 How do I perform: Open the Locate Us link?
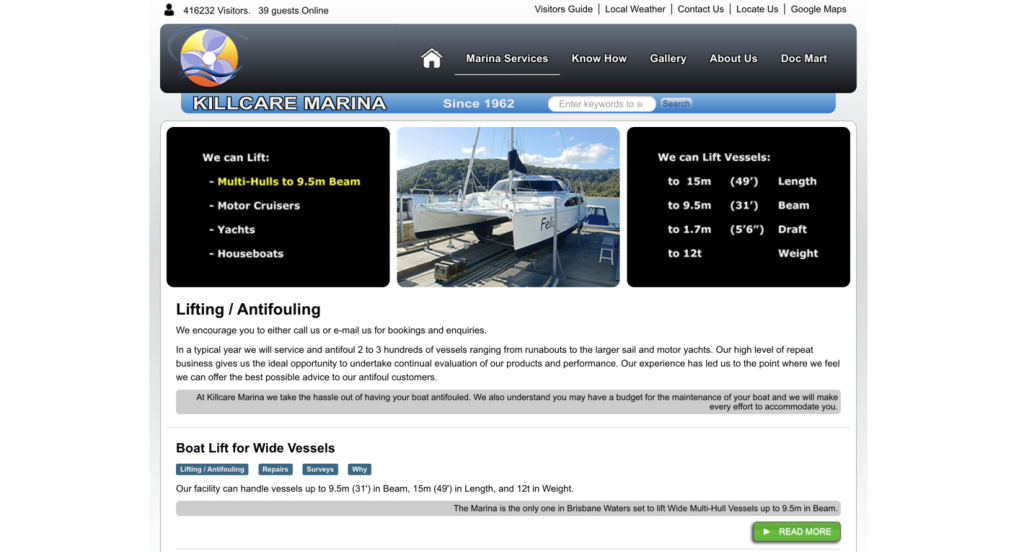click(x=757, y=9)
